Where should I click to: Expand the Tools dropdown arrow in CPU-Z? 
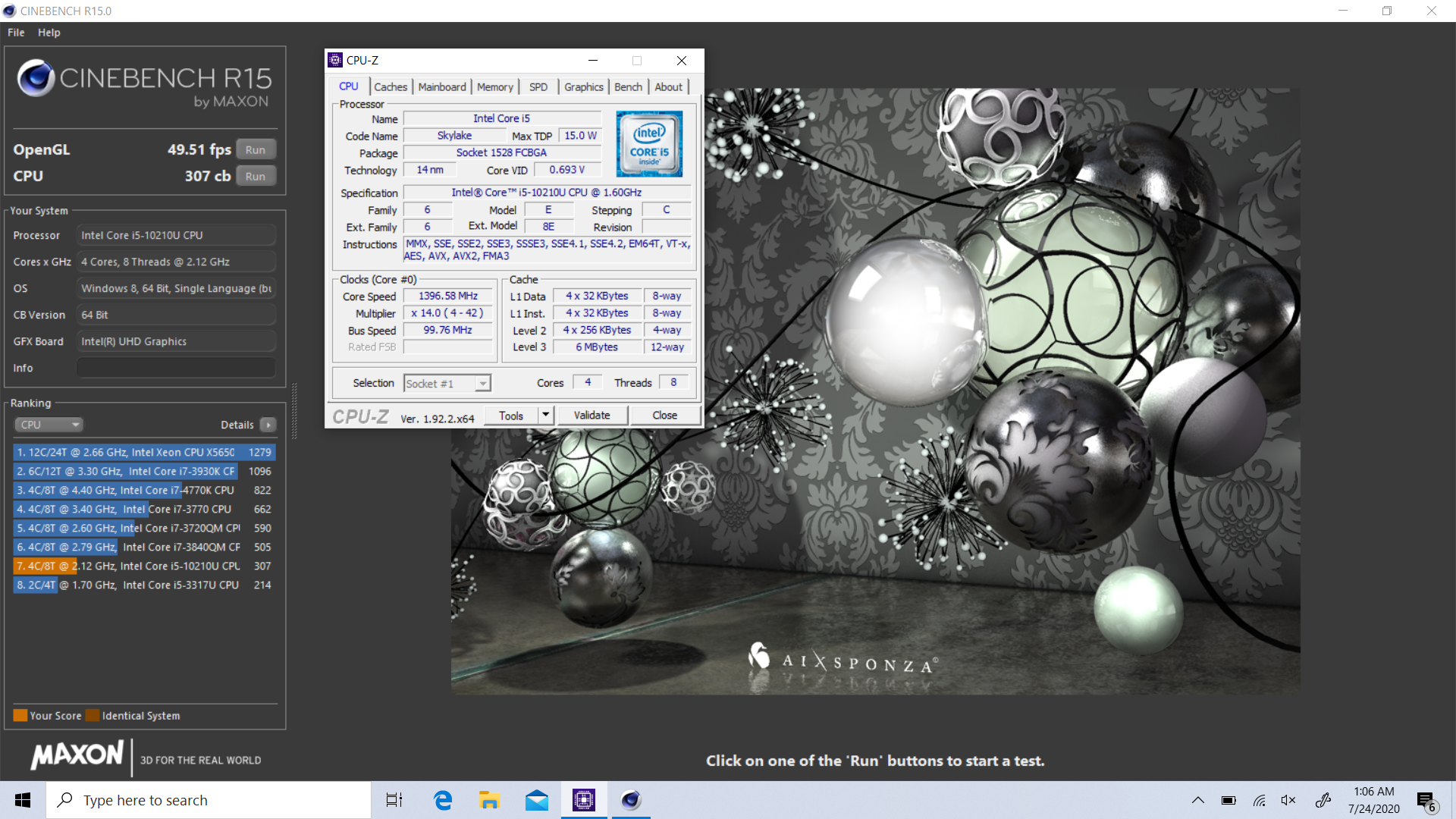(546, 416)
